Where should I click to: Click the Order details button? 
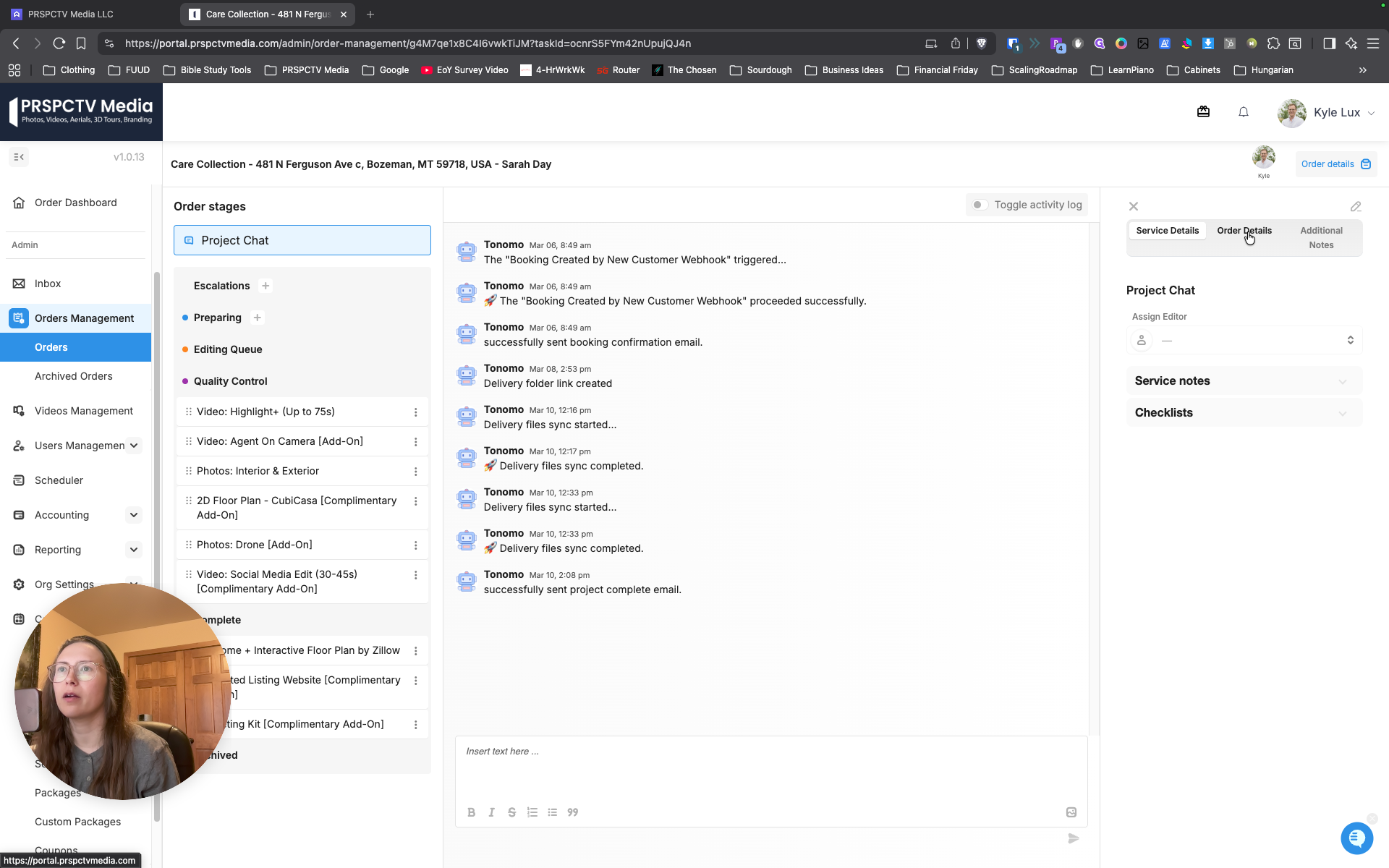1335,164
